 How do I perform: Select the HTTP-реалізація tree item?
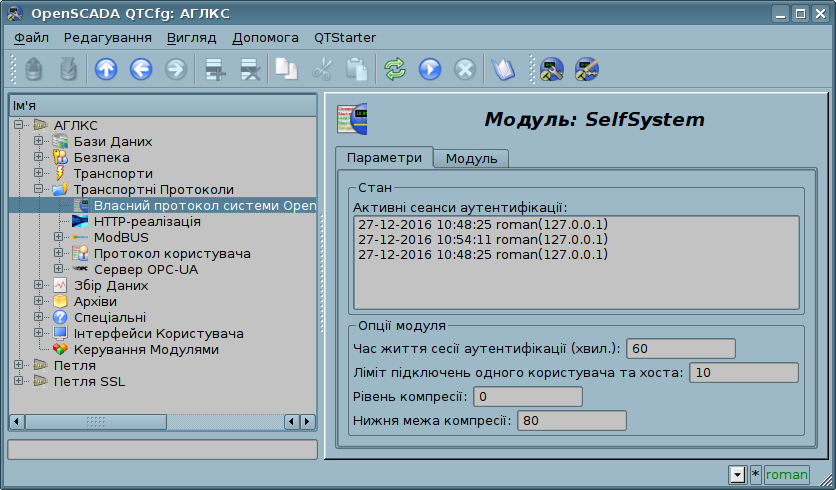(147, 221)
